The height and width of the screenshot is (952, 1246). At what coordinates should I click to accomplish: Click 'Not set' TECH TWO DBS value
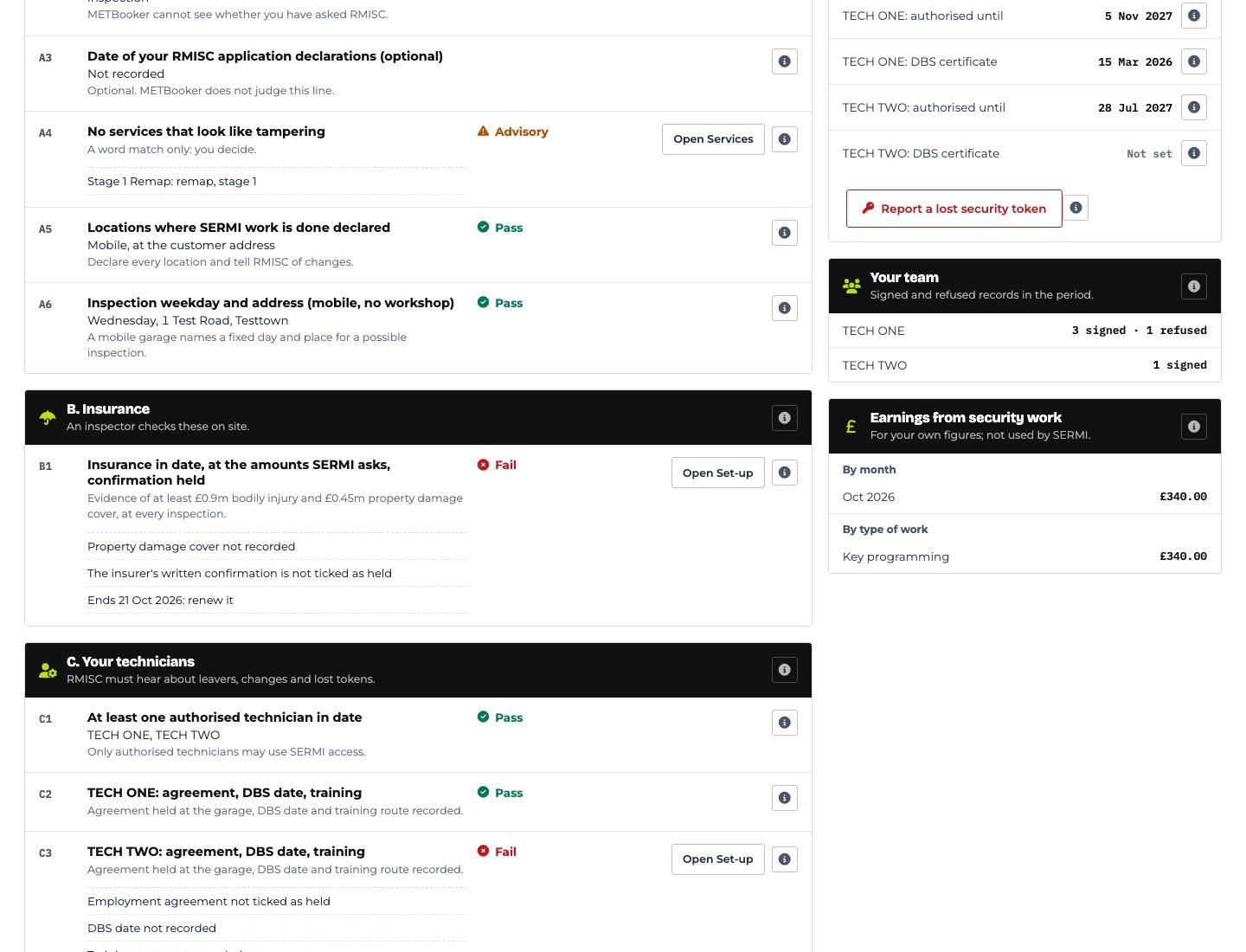[1149, 154]
